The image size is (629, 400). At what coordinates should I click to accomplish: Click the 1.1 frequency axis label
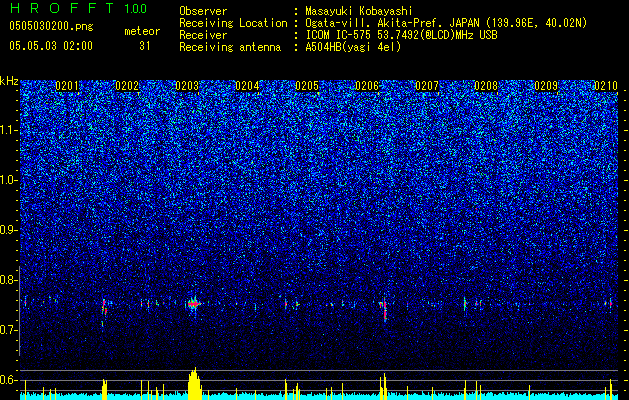[9, 130]
